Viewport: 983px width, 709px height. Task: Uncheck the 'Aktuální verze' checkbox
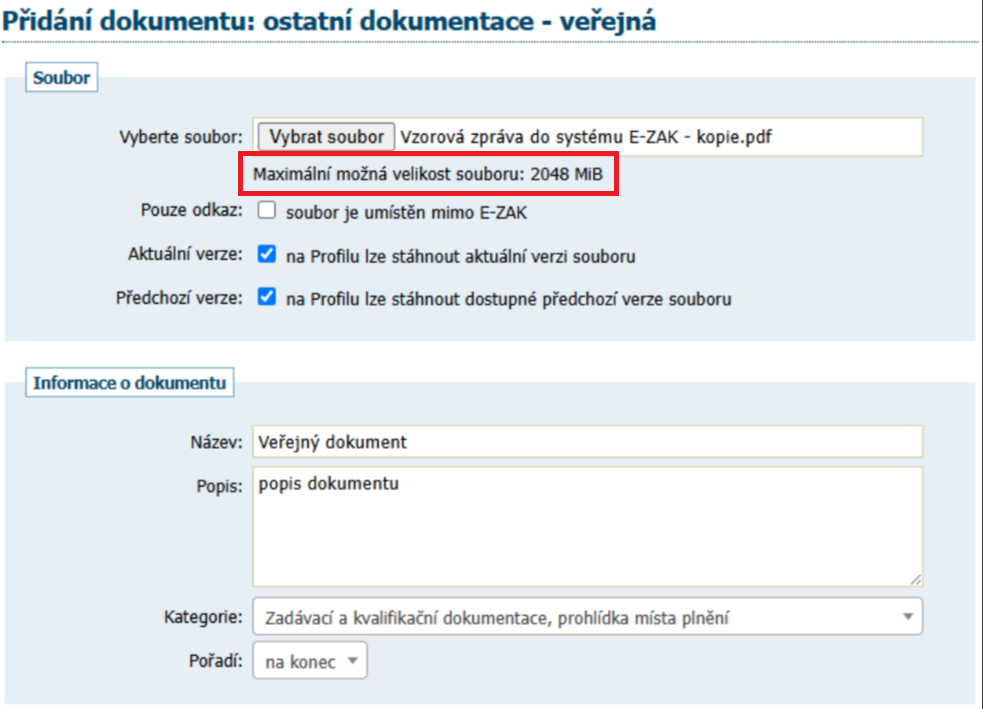[267, 255]
